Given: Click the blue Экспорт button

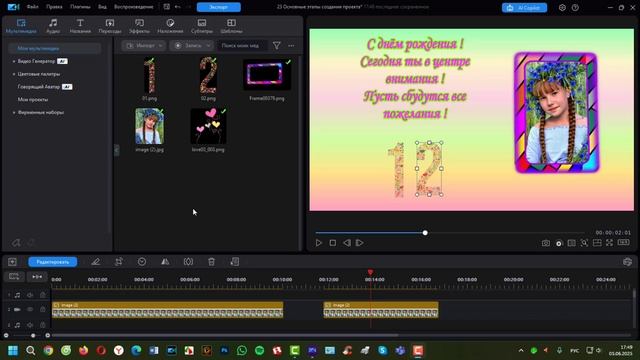Looking at the screenshot, I should 219,7.
